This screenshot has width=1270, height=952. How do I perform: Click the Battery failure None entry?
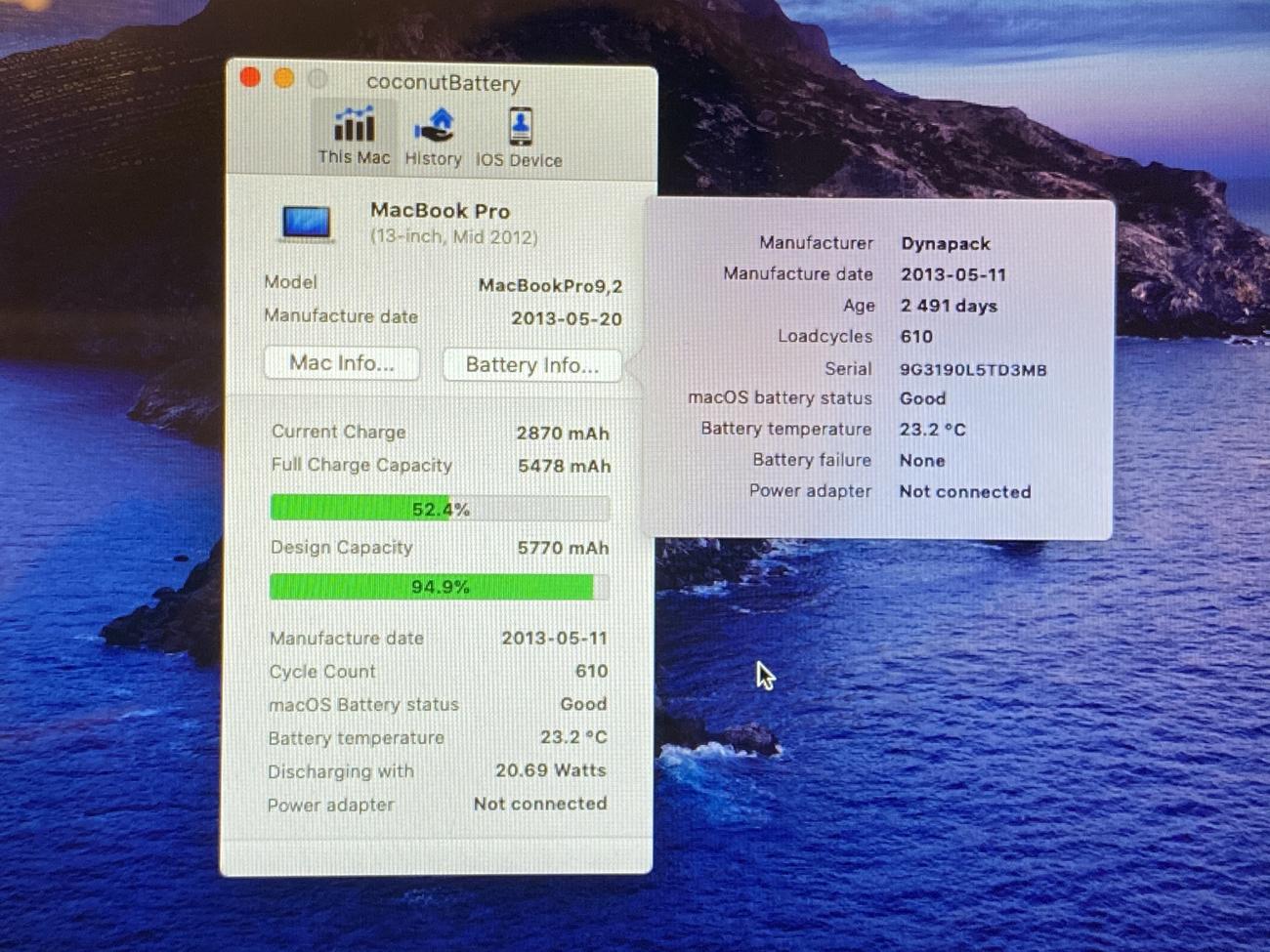tap(921, 461)
